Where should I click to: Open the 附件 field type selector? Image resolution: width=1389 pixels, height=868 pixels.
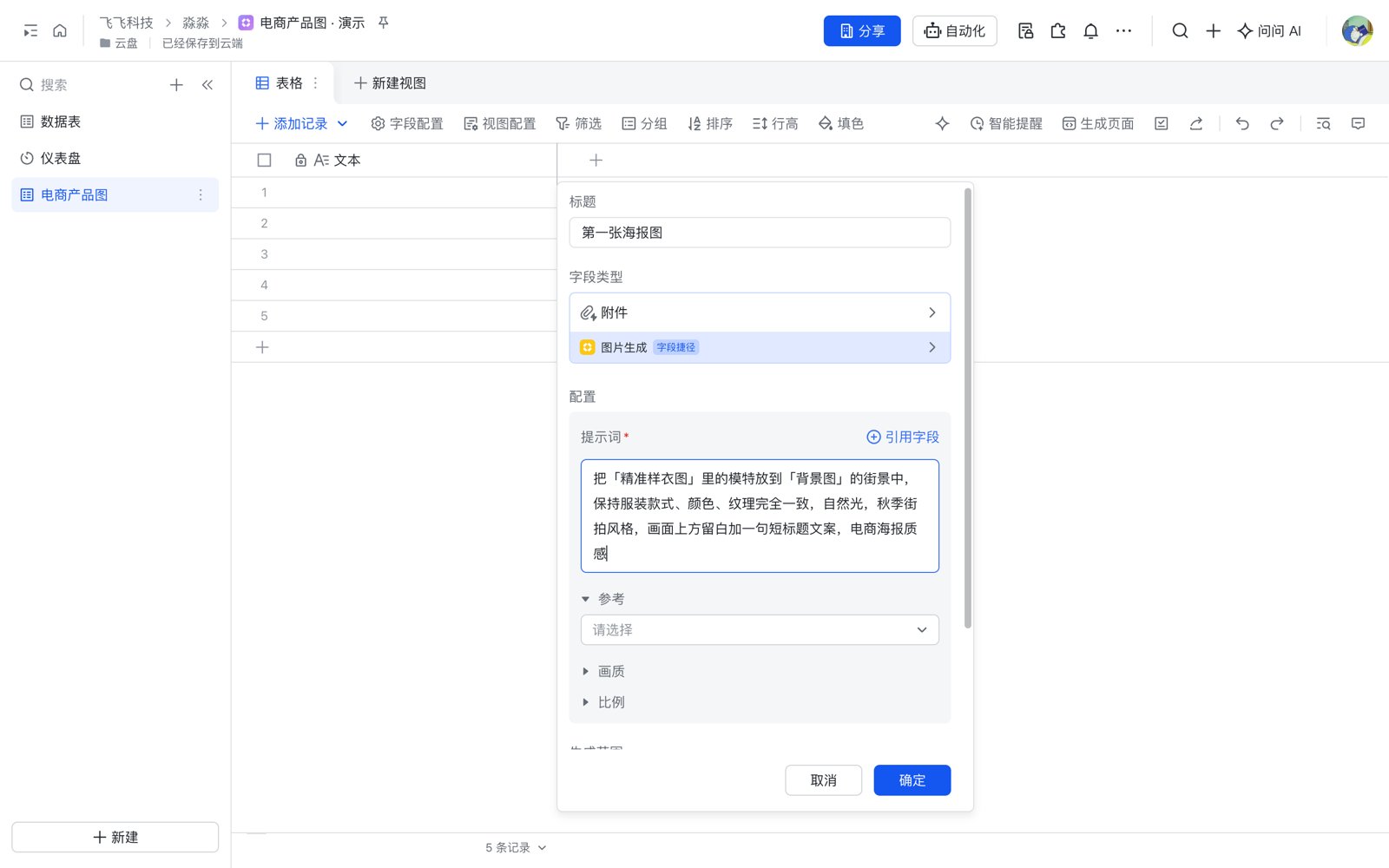760,312
